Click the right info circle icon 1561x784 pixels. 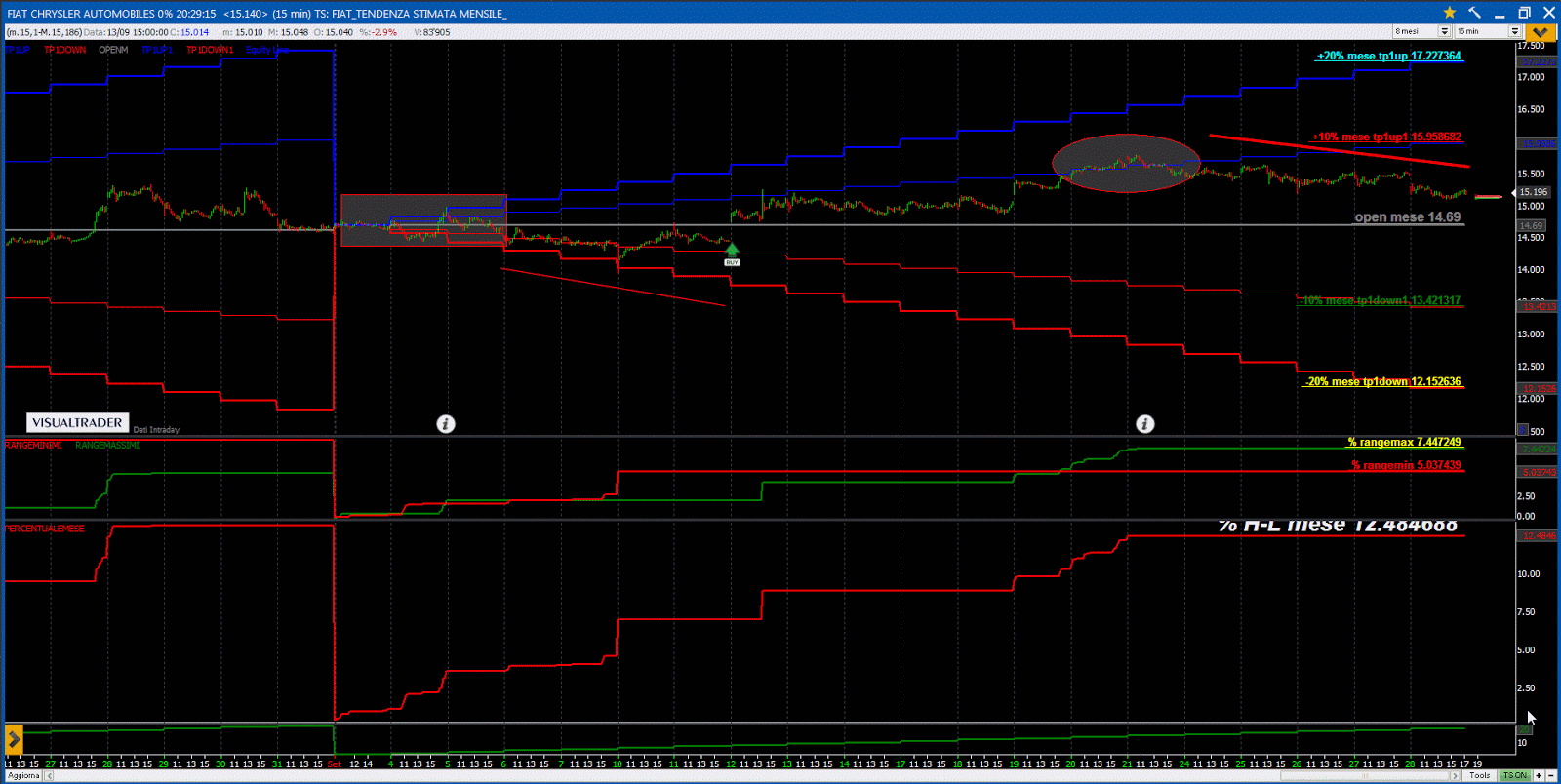1145,423
